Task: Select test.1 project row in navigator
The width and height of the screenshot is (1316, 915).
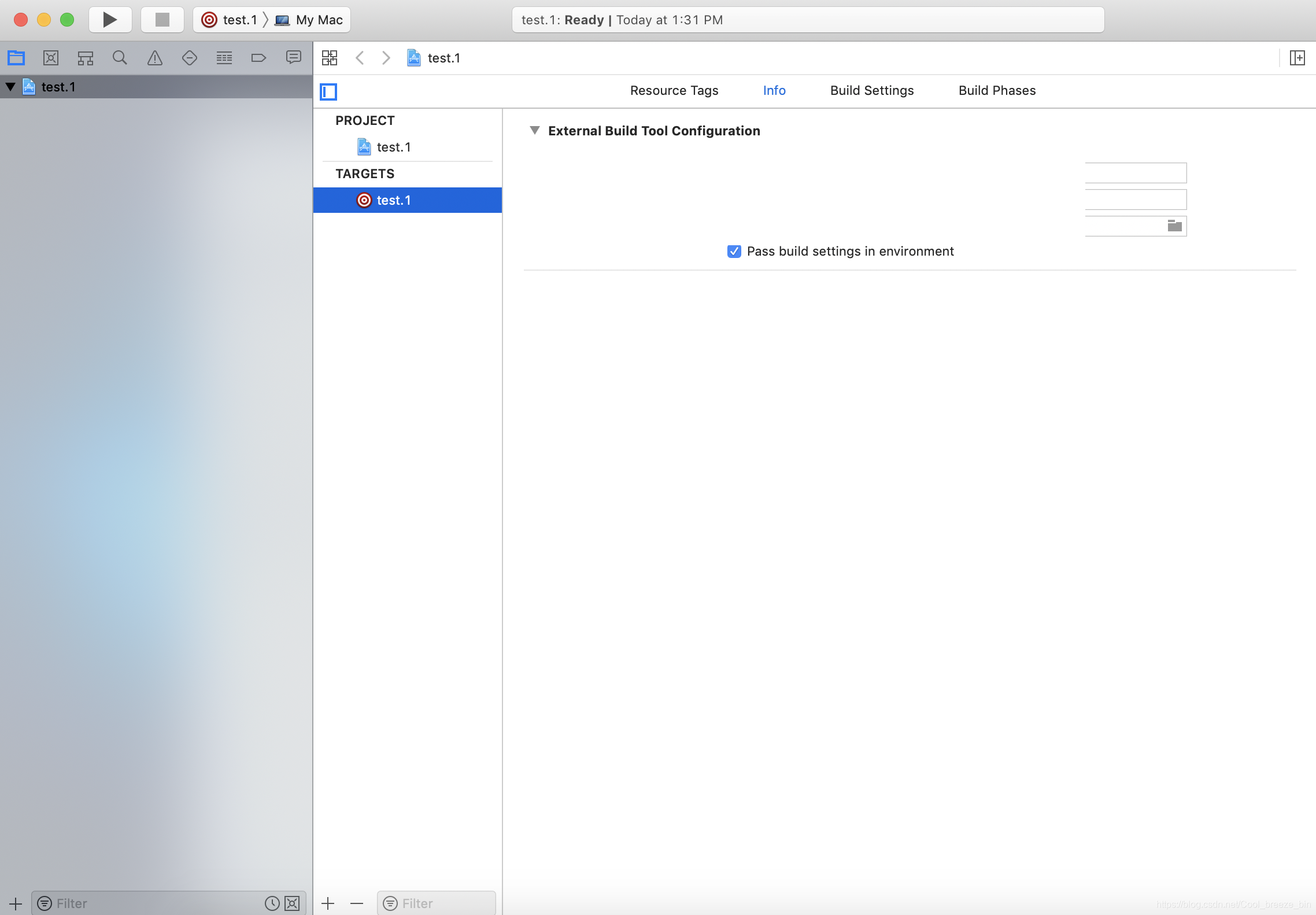Action: click(x=156, y=87)
